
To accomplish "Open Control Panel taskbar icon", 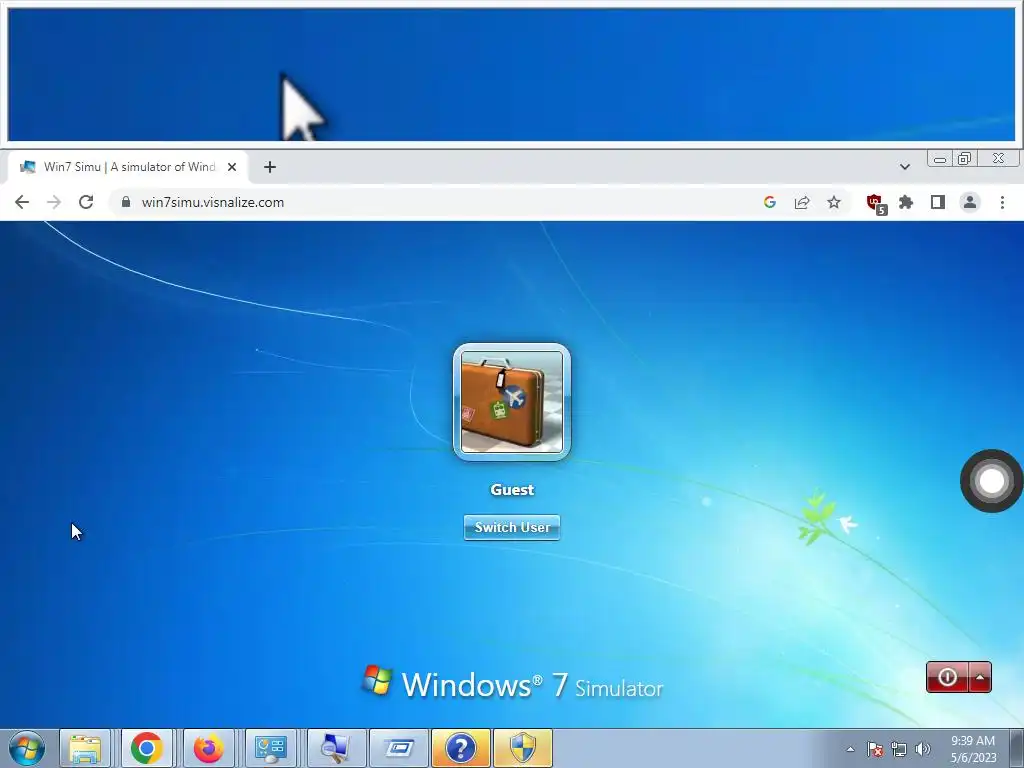I will (x=270, y=748).
